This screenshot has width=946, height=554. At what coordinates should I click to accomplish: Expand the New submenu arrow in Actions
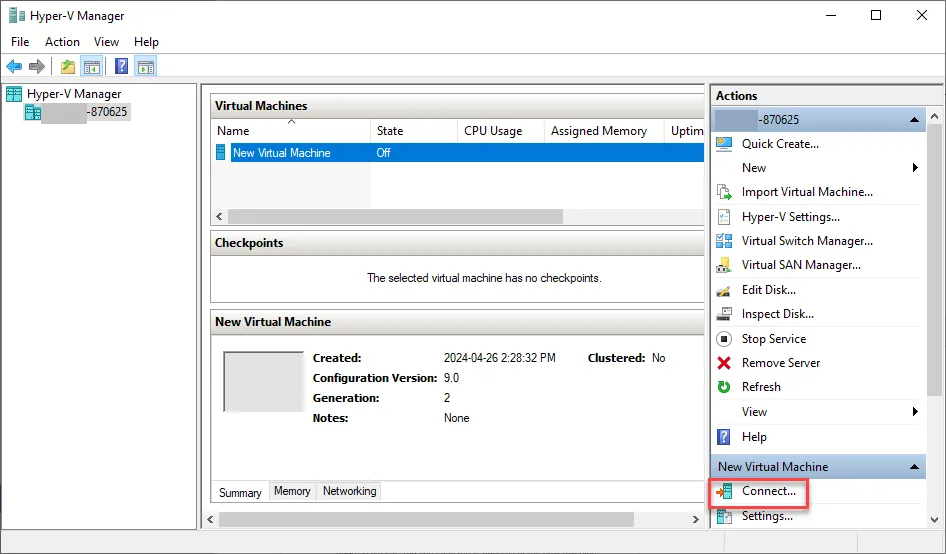click(x=915, y=168)
